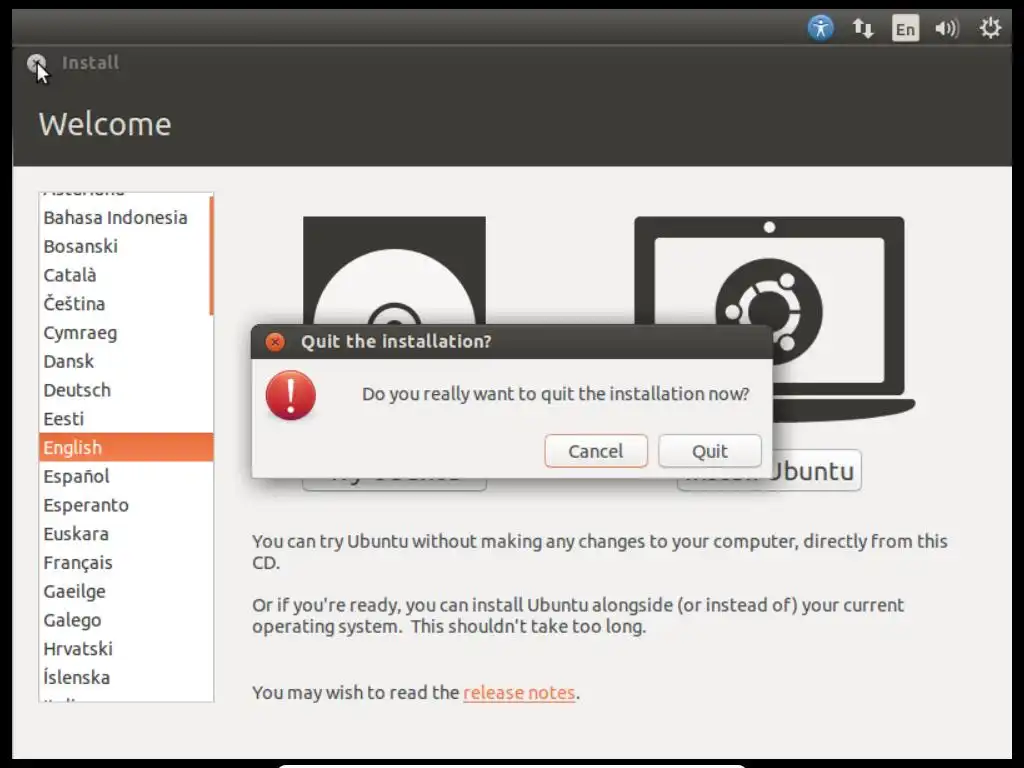Select Bahasa Indonesia language
Image resolution: width=1024 pixels, height=768 pixels.
(x=124, y=217)
